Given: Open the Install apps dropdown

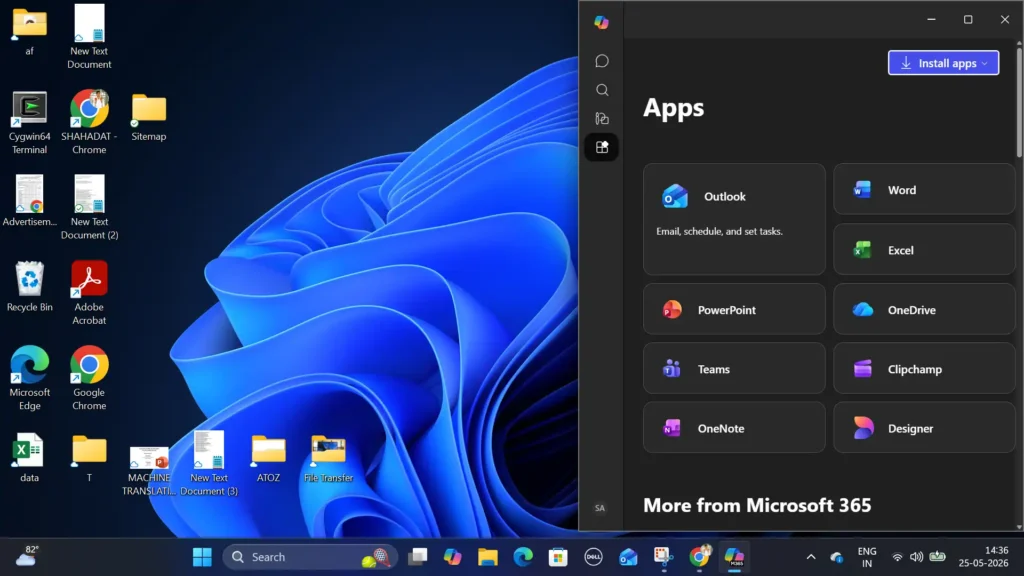Looking at the screenshot, I should pyautogui.click(x=943, y=63).
